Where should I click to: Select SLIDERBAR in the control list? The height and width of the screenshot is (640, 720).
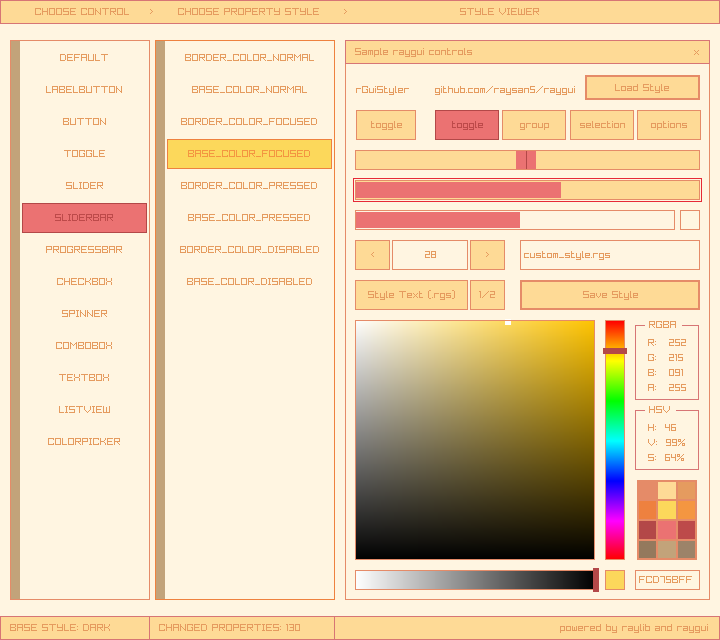[84, 218]
